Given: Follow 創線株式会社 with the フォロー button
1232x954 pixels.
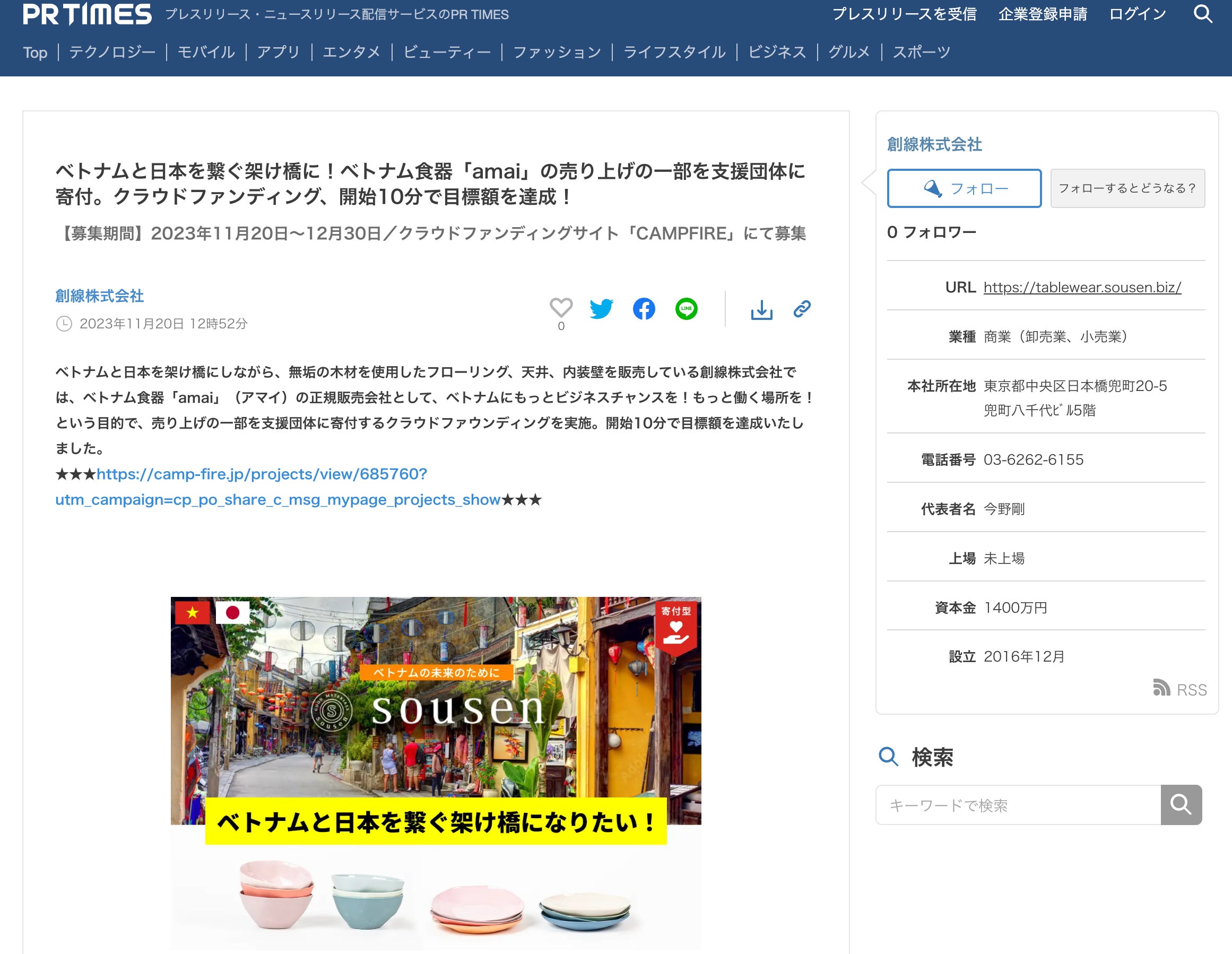Looking at the screenshot, I should coord(964,188).
